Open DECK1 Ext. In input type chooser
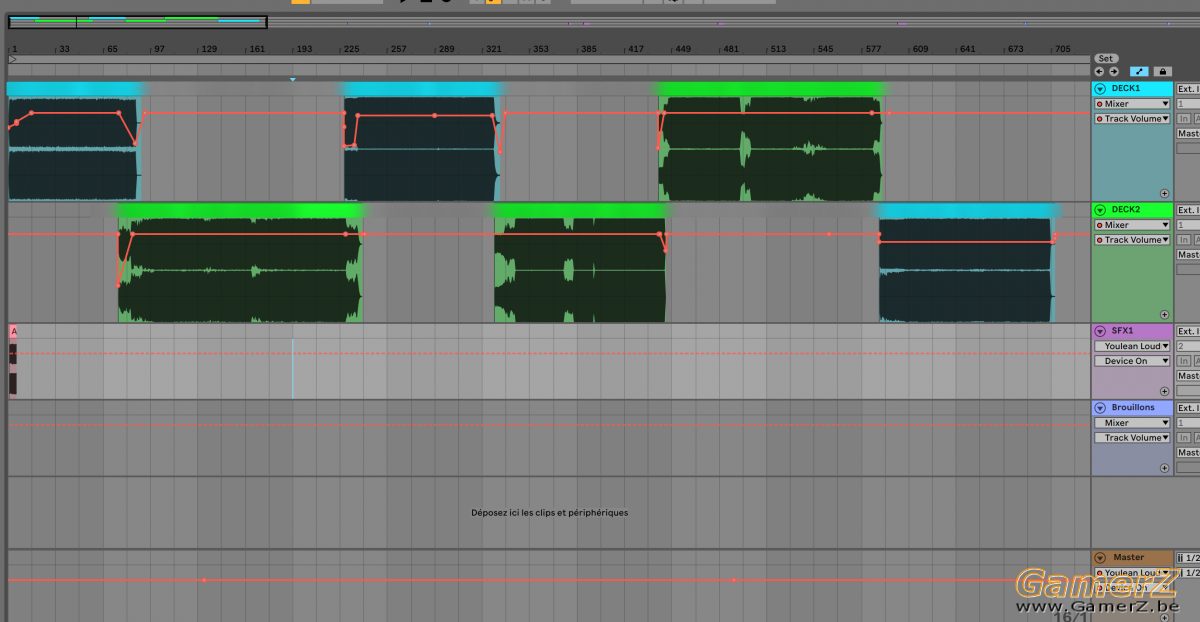The image size is (1200, 622). pos(1188,89)
